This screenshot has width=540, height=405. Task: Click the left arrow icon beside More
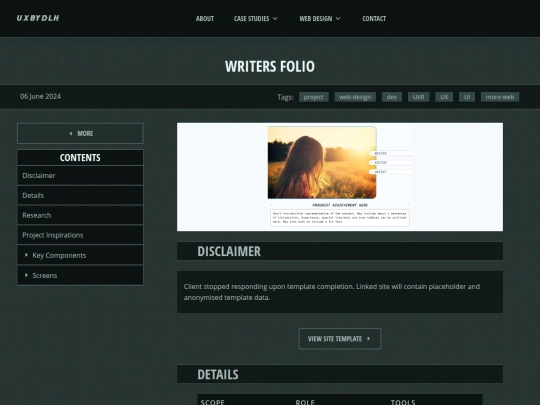(71, 133)
